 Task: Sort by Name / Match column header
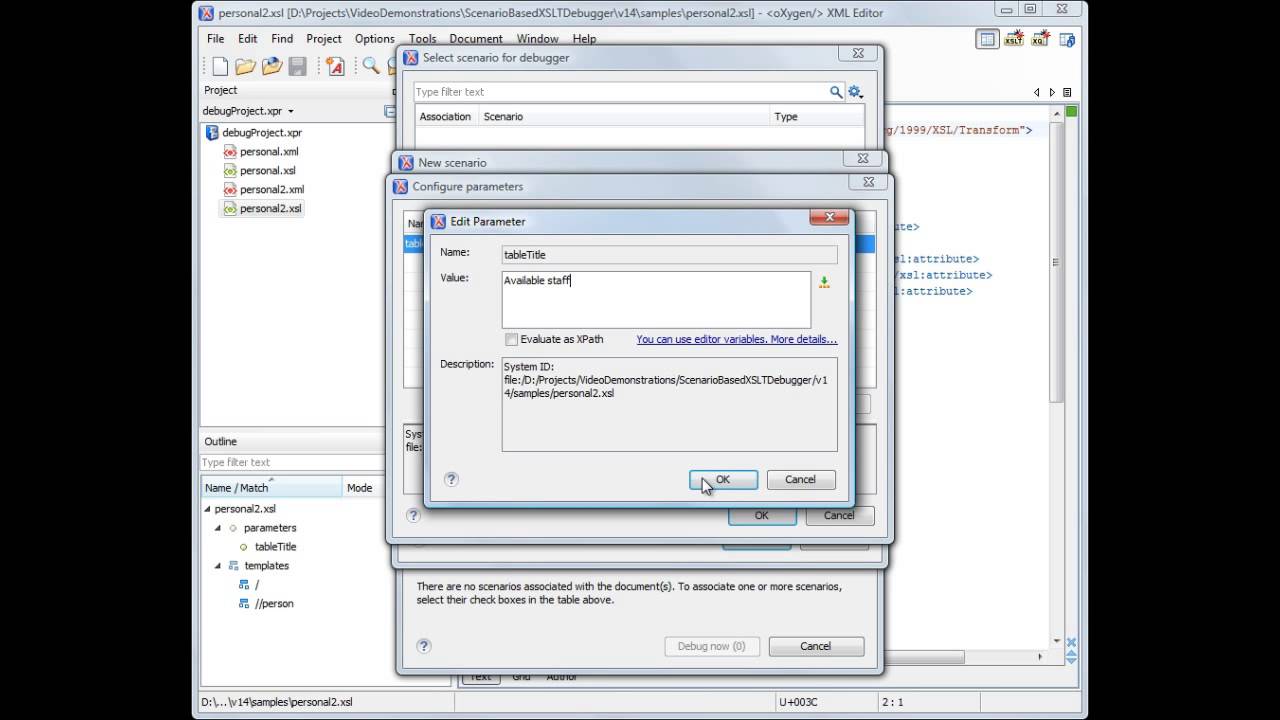pyautogui.click(x=271, y=488)
